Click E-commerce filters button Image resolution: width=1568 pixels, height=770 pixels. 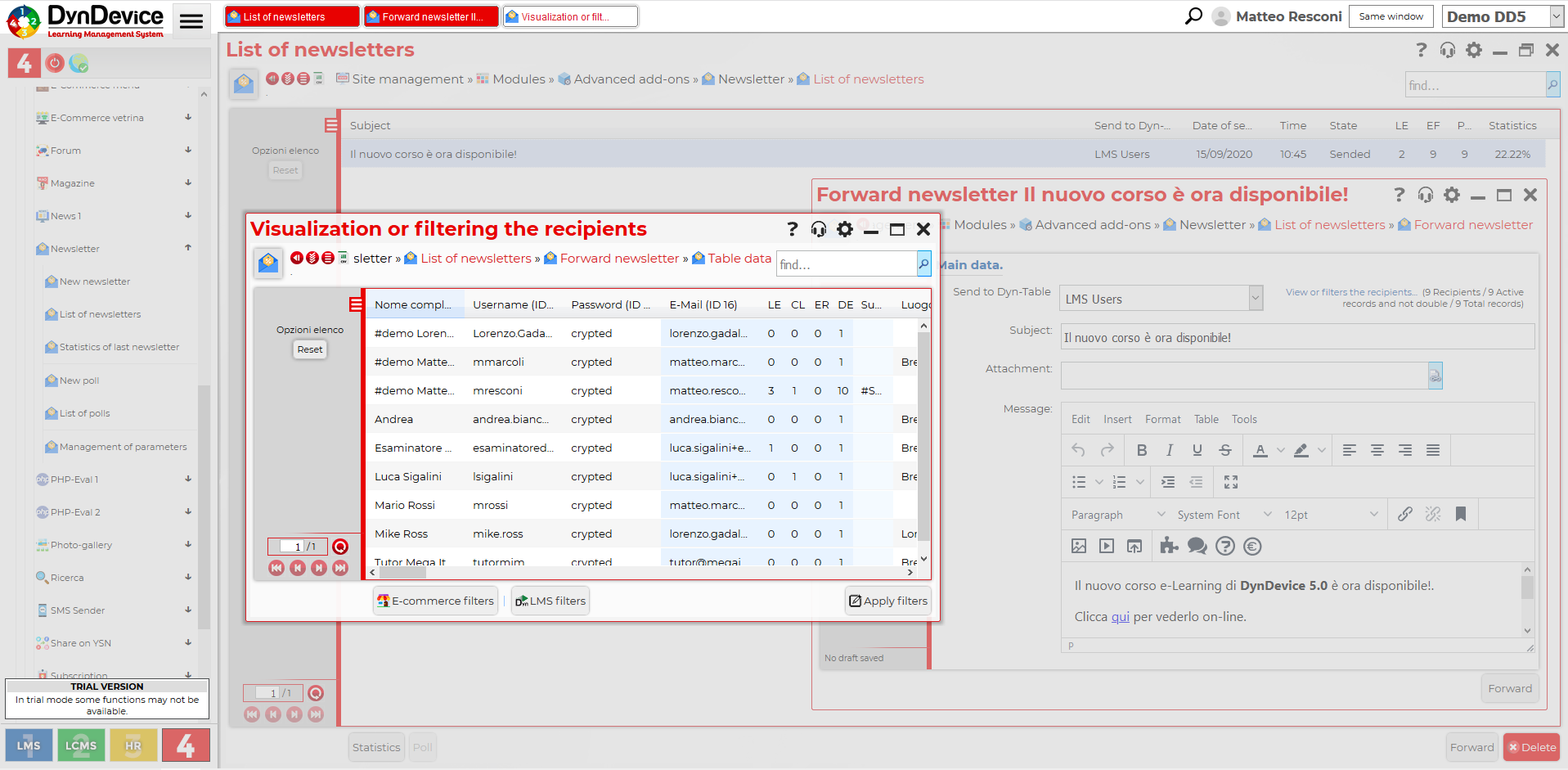[435, 601]
